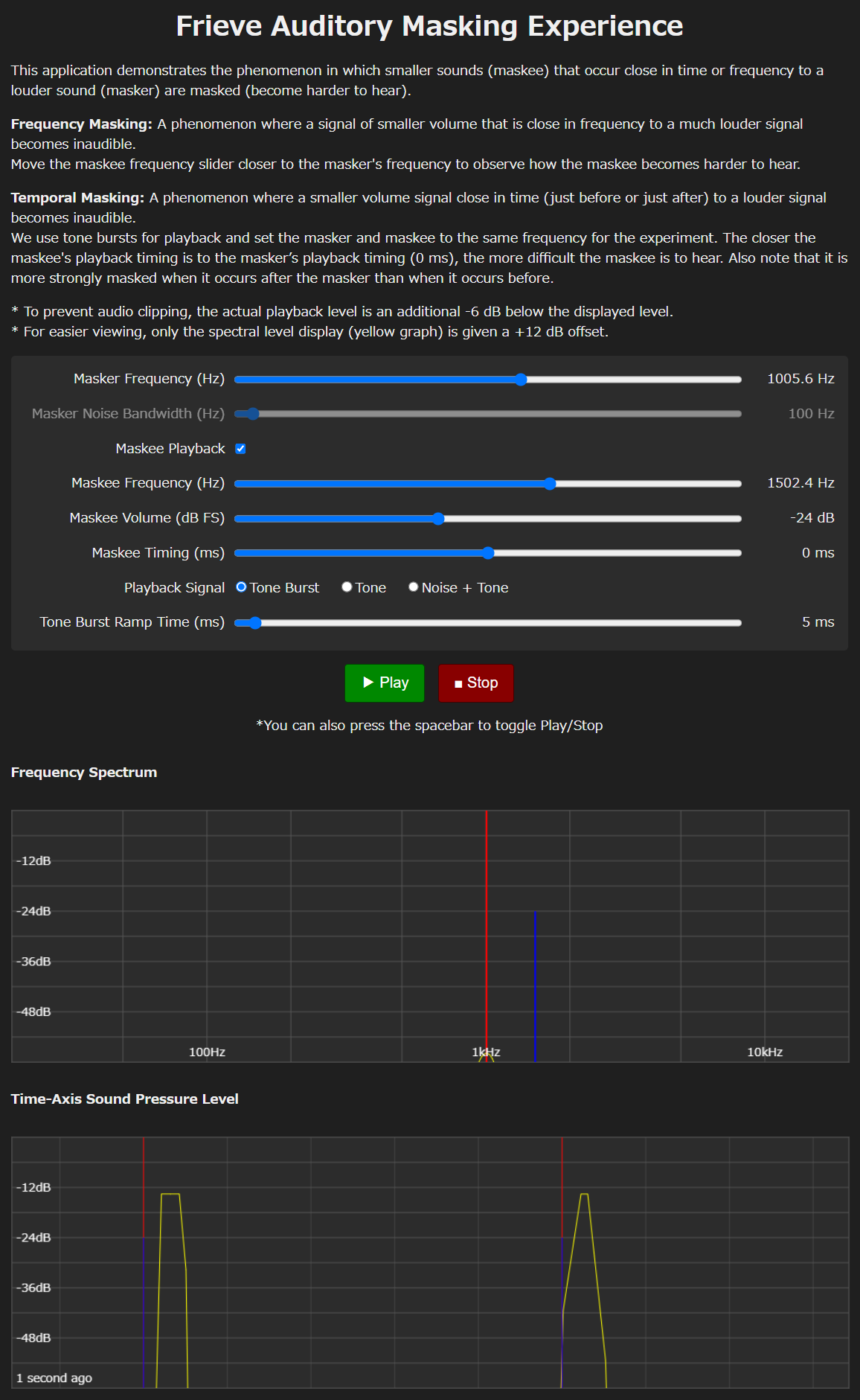
Task: Select the Noise + Tone radio option
Action: pyautogui.click(x=413, y=587)
